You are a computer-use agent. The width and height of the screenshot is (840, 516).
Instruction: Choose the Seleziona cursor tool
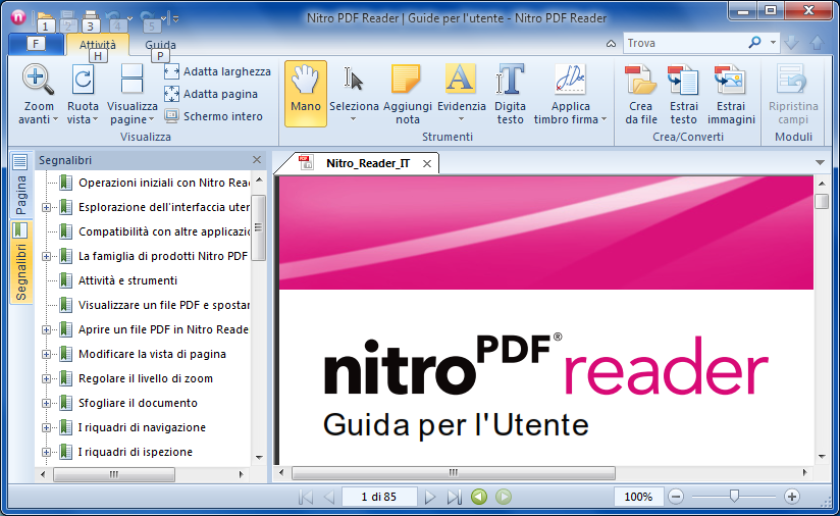(354, 80)
